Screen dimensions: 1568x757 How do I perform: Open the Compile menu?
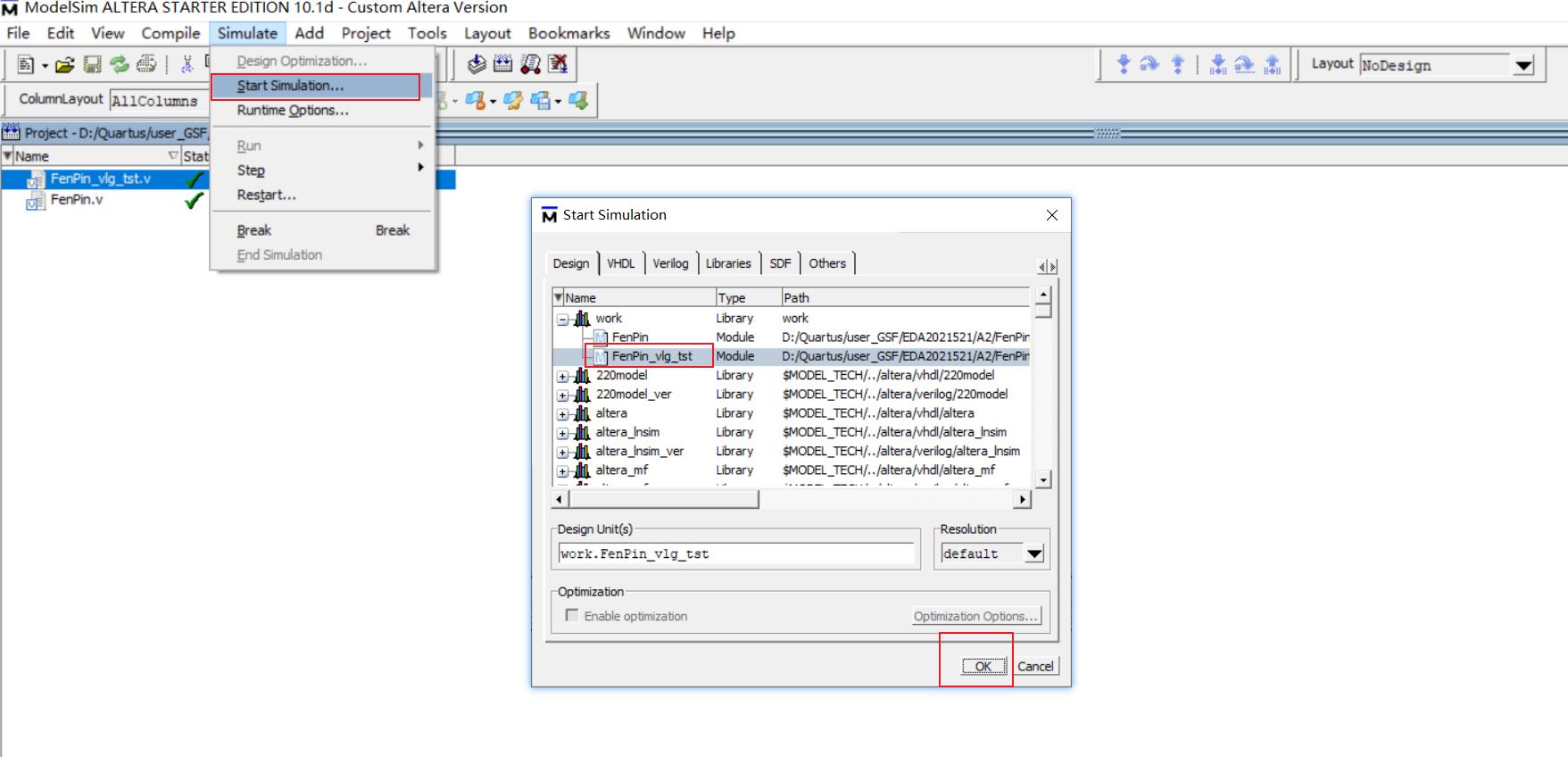(170, 33)
